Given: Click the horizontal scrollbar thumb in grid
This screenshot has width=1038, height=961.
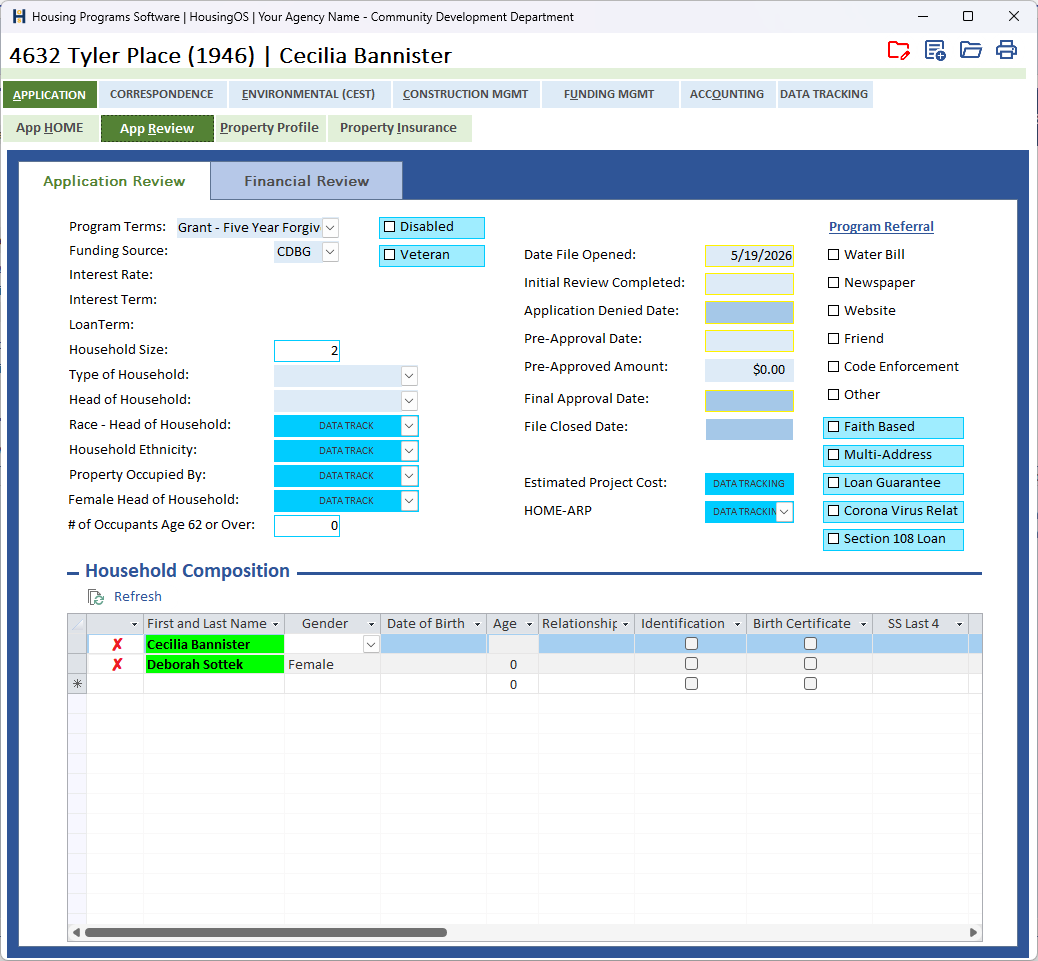Looking at the screenshot, I should pos(266,933).
